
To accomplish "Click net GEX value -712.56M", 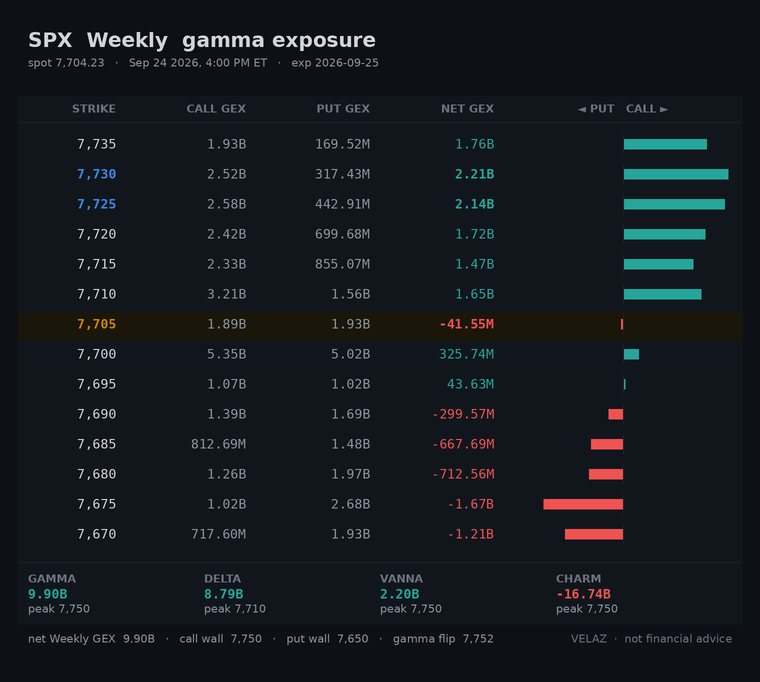I will coord(463,475).
